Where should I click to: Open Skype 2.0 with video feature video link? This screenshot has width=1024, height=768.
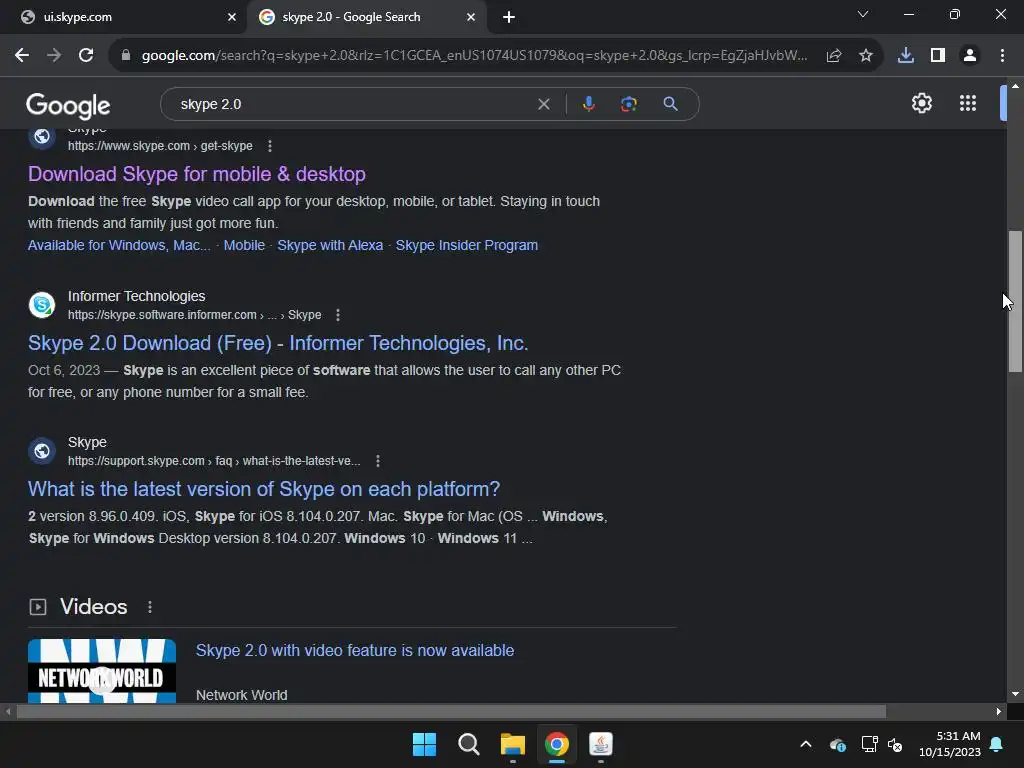pos(355,651)
